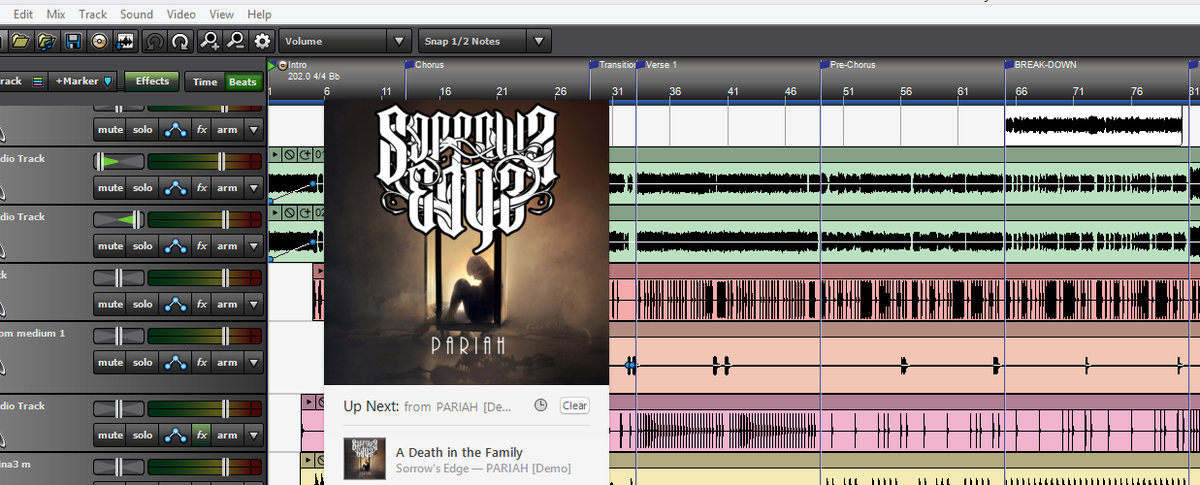Open a project with the folder icon

pyautogui.click(x=22, y=41)
